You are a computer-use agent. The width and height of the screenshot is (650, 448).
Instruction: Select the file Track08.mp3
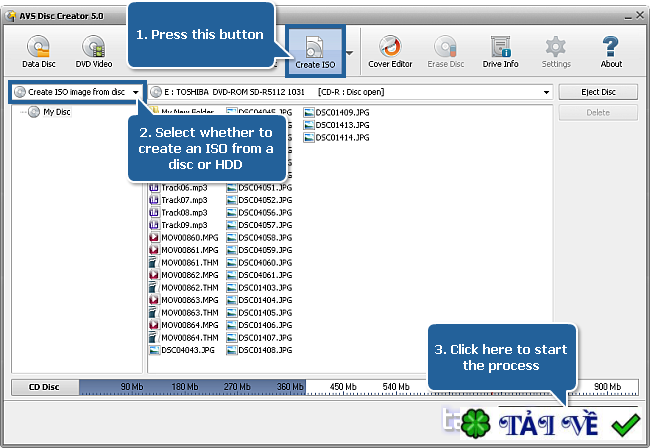(178, 213)
